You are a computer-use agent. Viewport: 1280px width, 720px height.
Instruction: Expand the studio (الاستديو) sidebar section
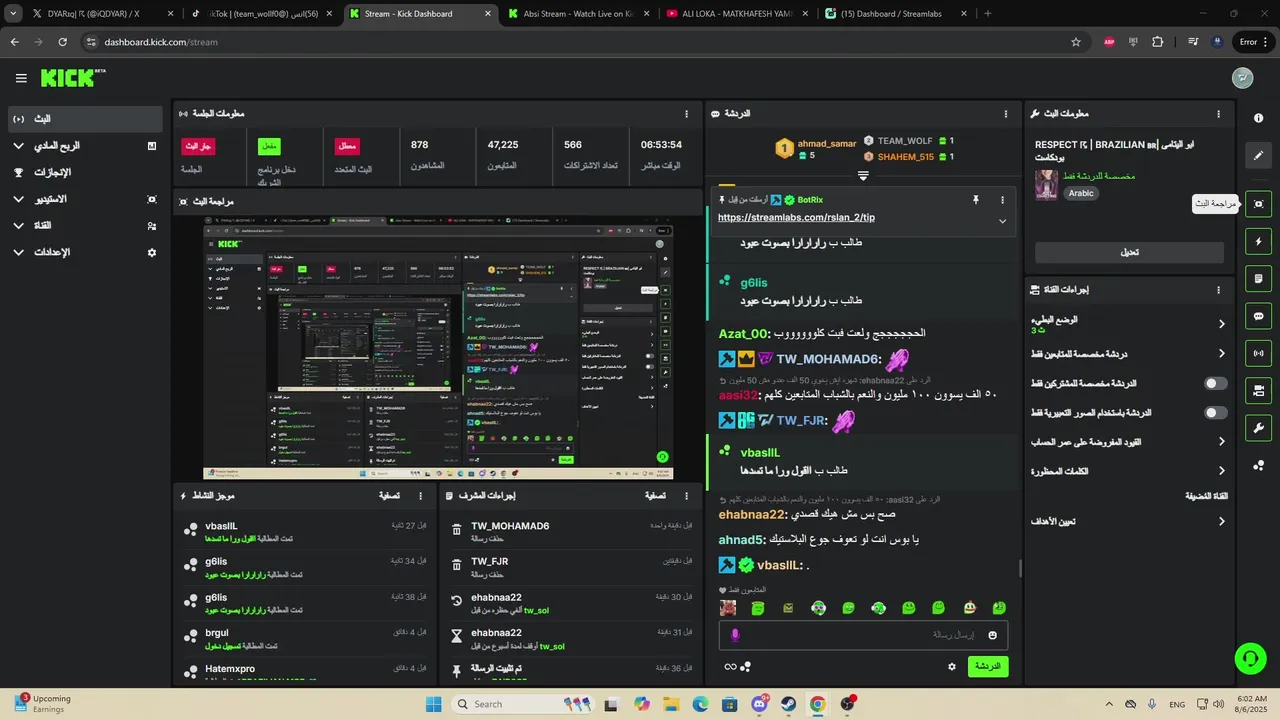[85, 199]
